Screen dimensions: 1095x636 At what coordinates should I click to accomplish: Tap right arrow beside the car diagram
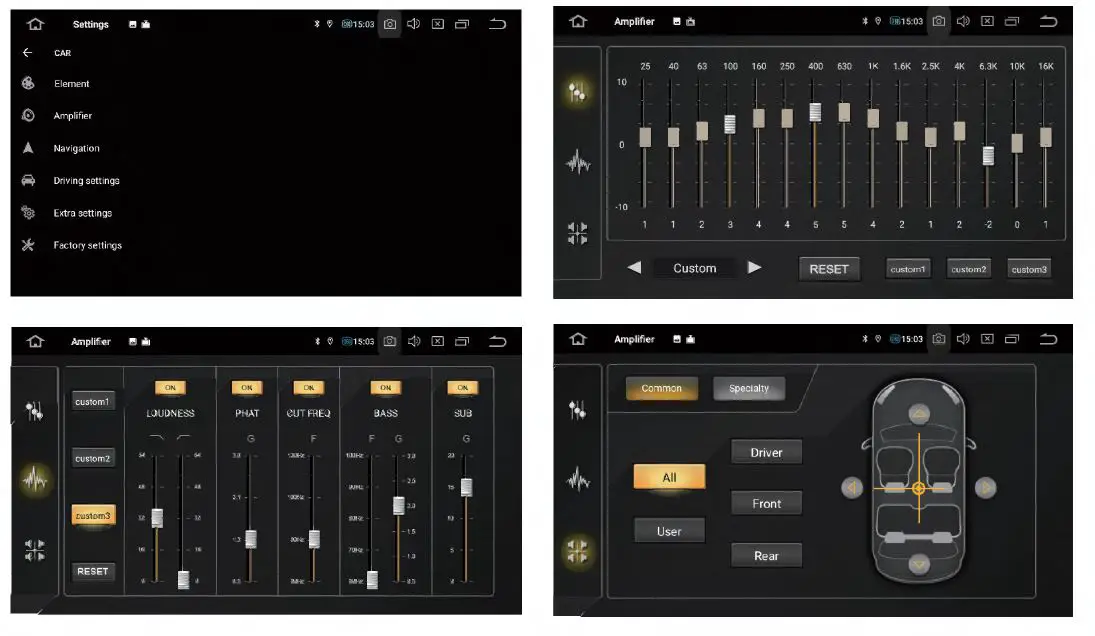click(985, 488)
